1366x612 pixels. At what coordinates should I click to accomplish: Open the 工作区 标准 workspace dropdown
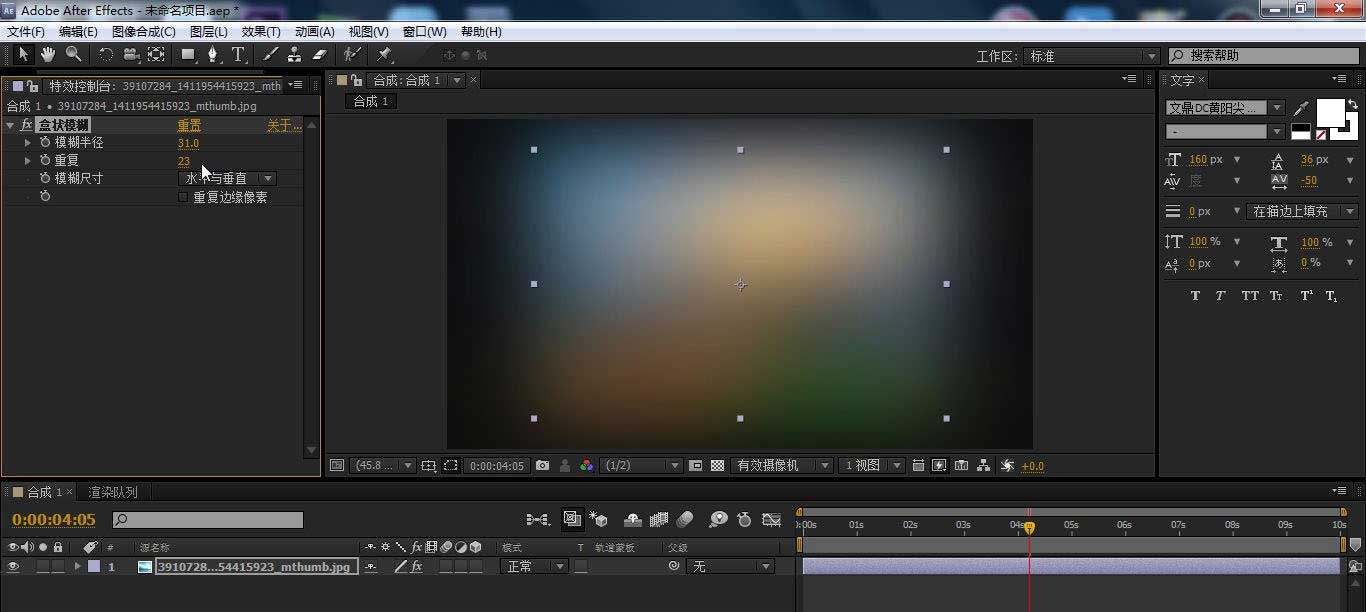tap(1092, 56)
